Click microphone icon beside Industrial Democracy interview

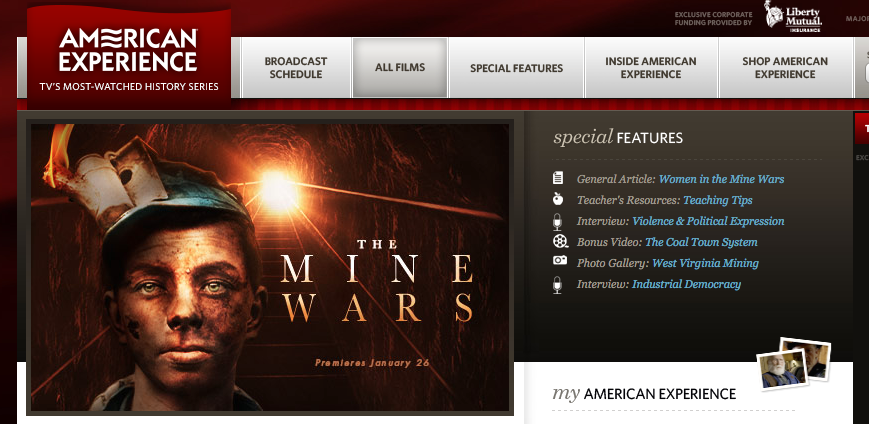coord(558,284)
